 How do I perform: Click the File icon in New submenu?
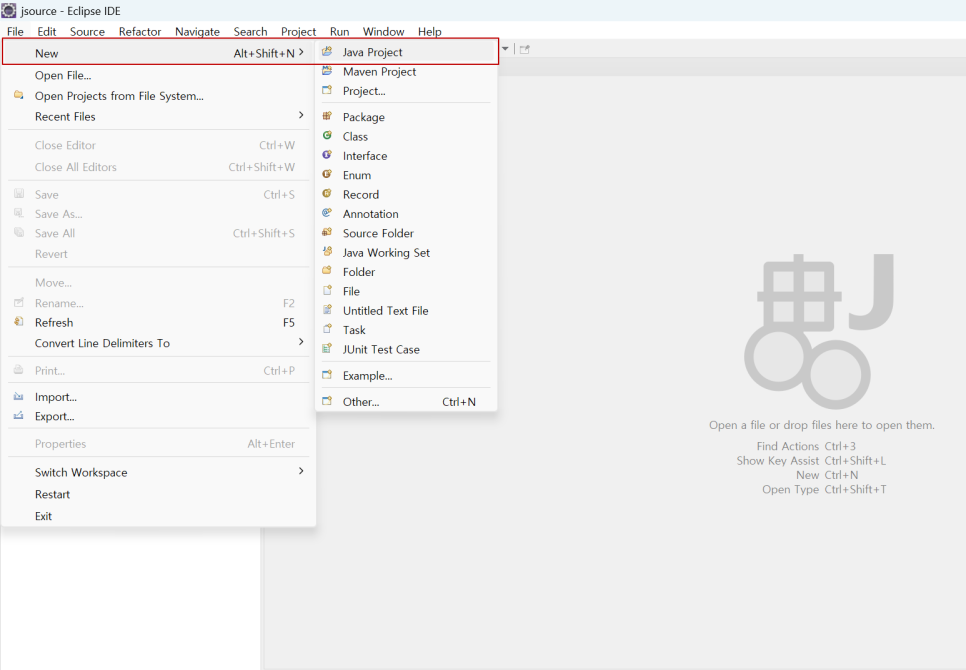click(x=327, y=291)
